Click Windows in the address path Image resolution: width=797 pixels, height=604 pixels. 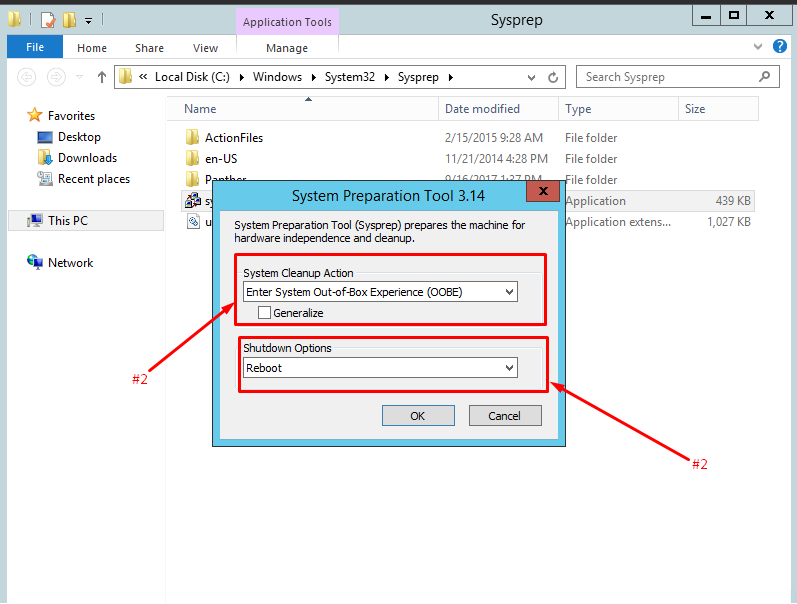tap(278, 77)
